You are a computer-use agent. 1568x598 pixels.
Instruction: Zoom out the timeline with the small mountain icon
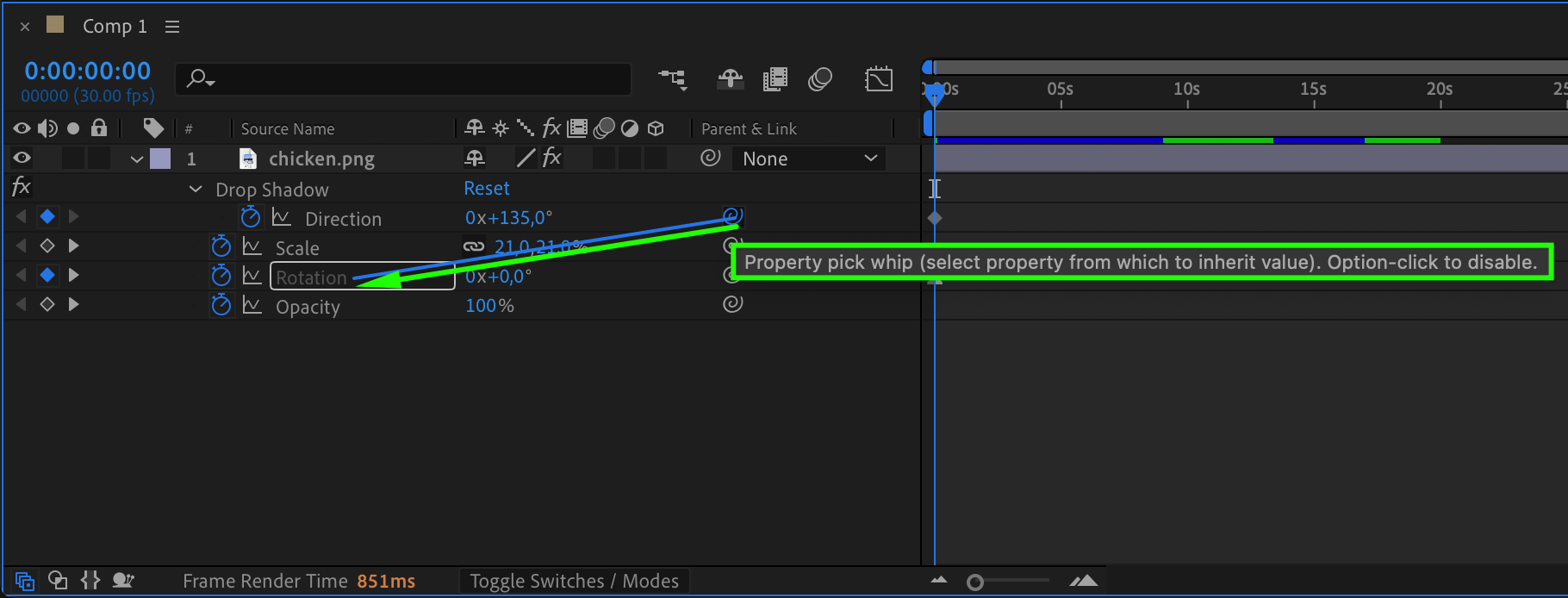[939, 581]
